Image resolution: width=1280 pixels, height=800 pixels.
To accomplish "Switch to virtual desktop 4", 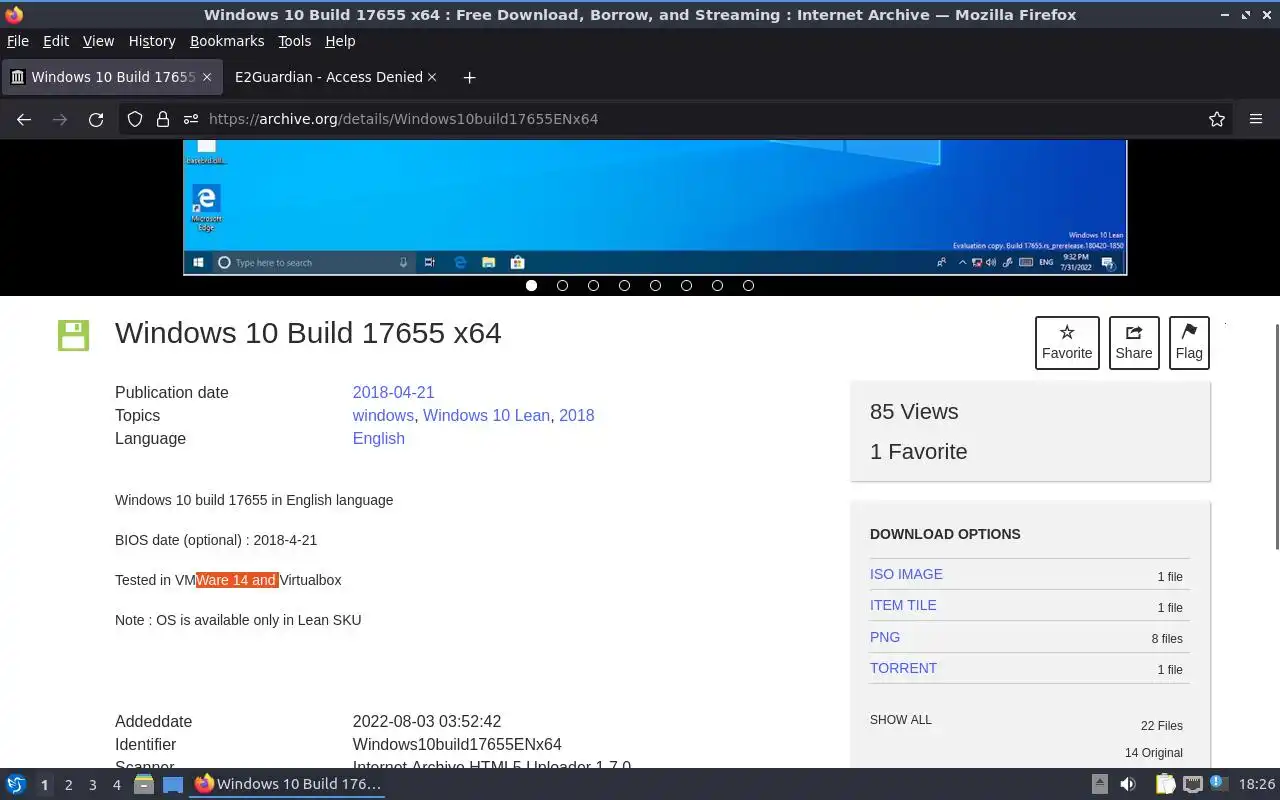I will tap(116, 785).
